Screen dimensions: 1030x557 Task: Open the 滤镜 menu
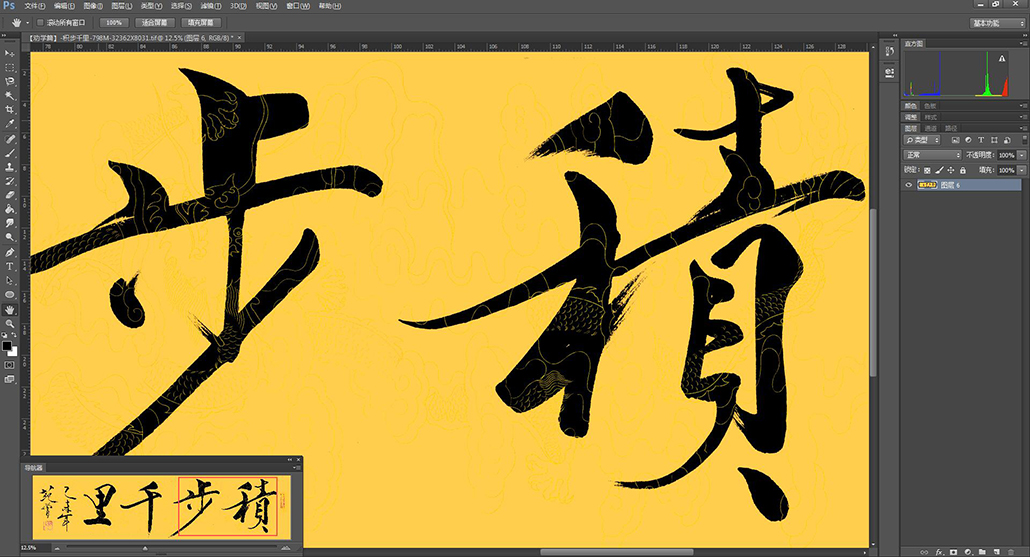pyautogui.click(x=210, y=6)
